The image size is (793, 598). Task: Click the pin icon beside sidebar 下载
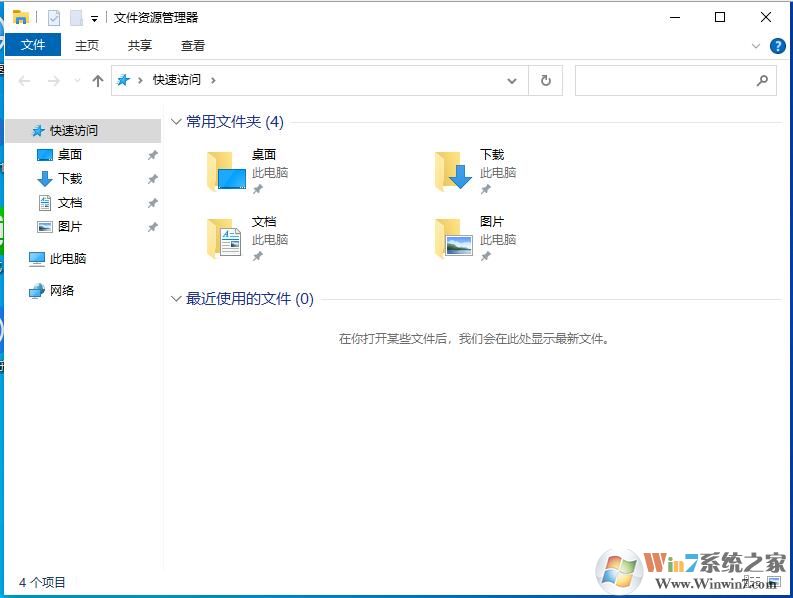click(152, 179)
